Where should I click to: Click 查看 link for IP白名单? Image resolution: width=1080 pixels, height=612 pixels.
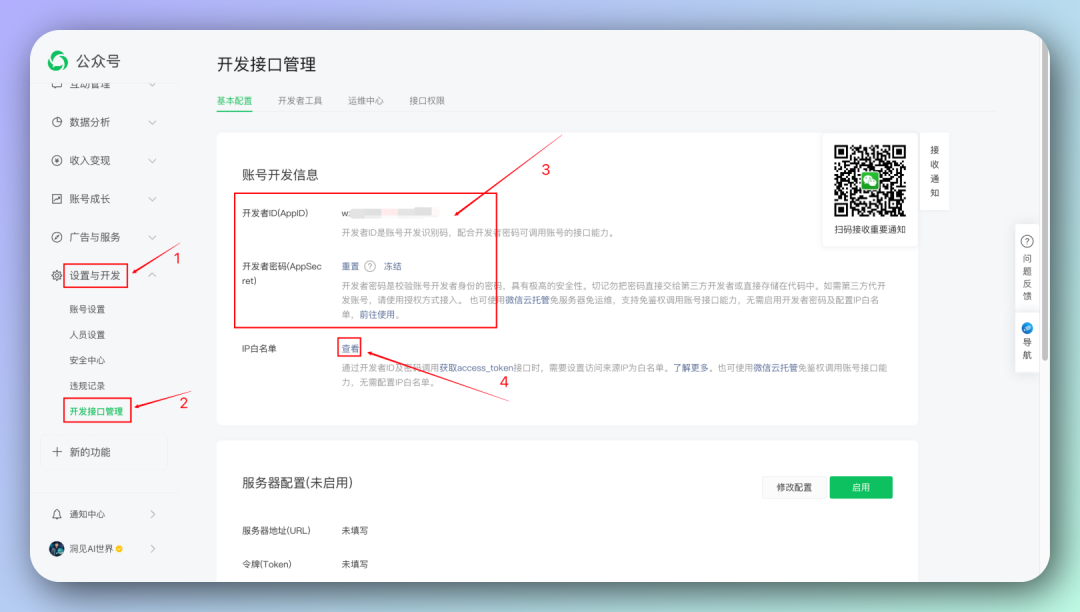(x=350, y=349)
